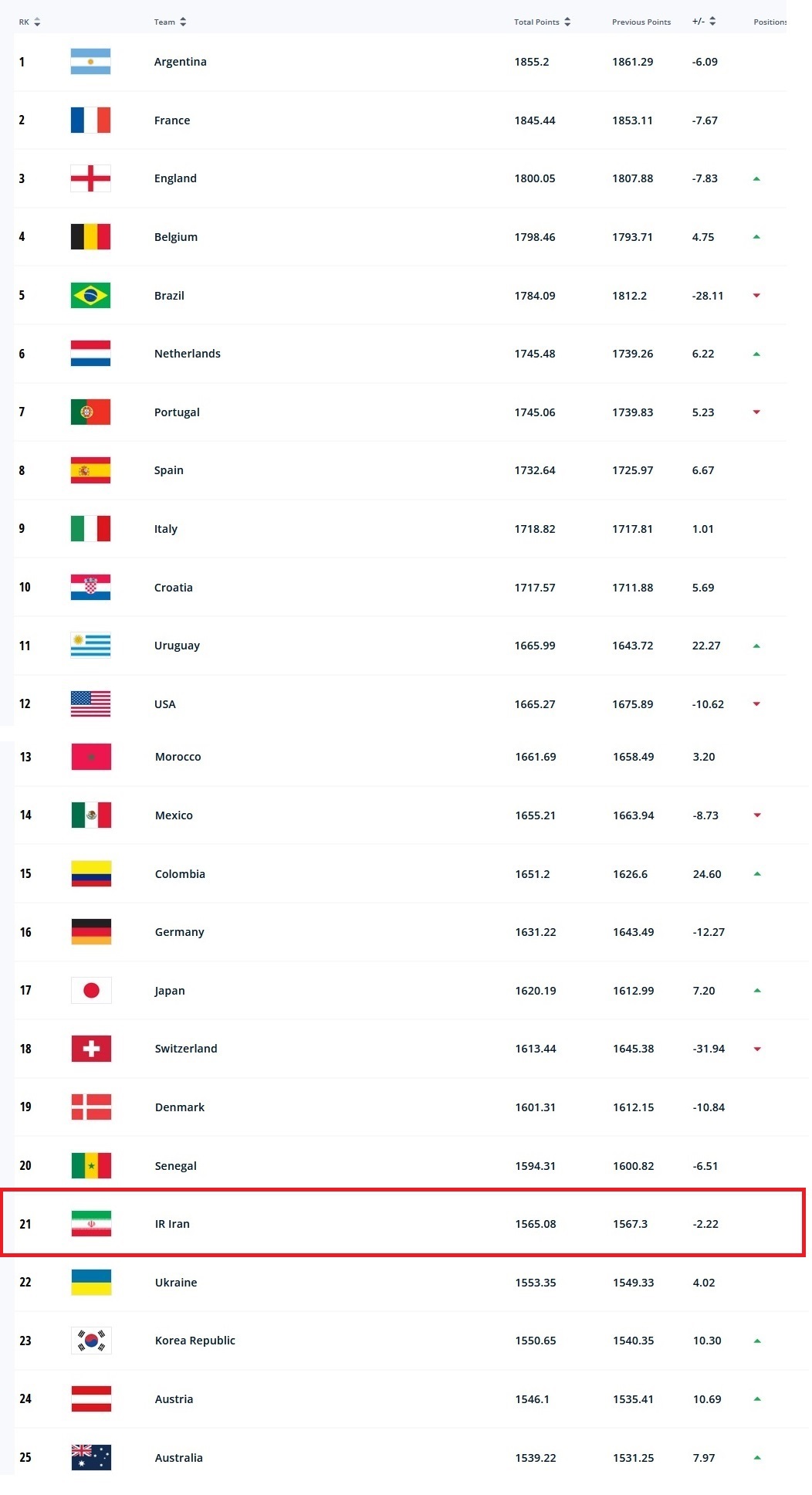Click the Croatia flag icon

click(x=90, y=587)
